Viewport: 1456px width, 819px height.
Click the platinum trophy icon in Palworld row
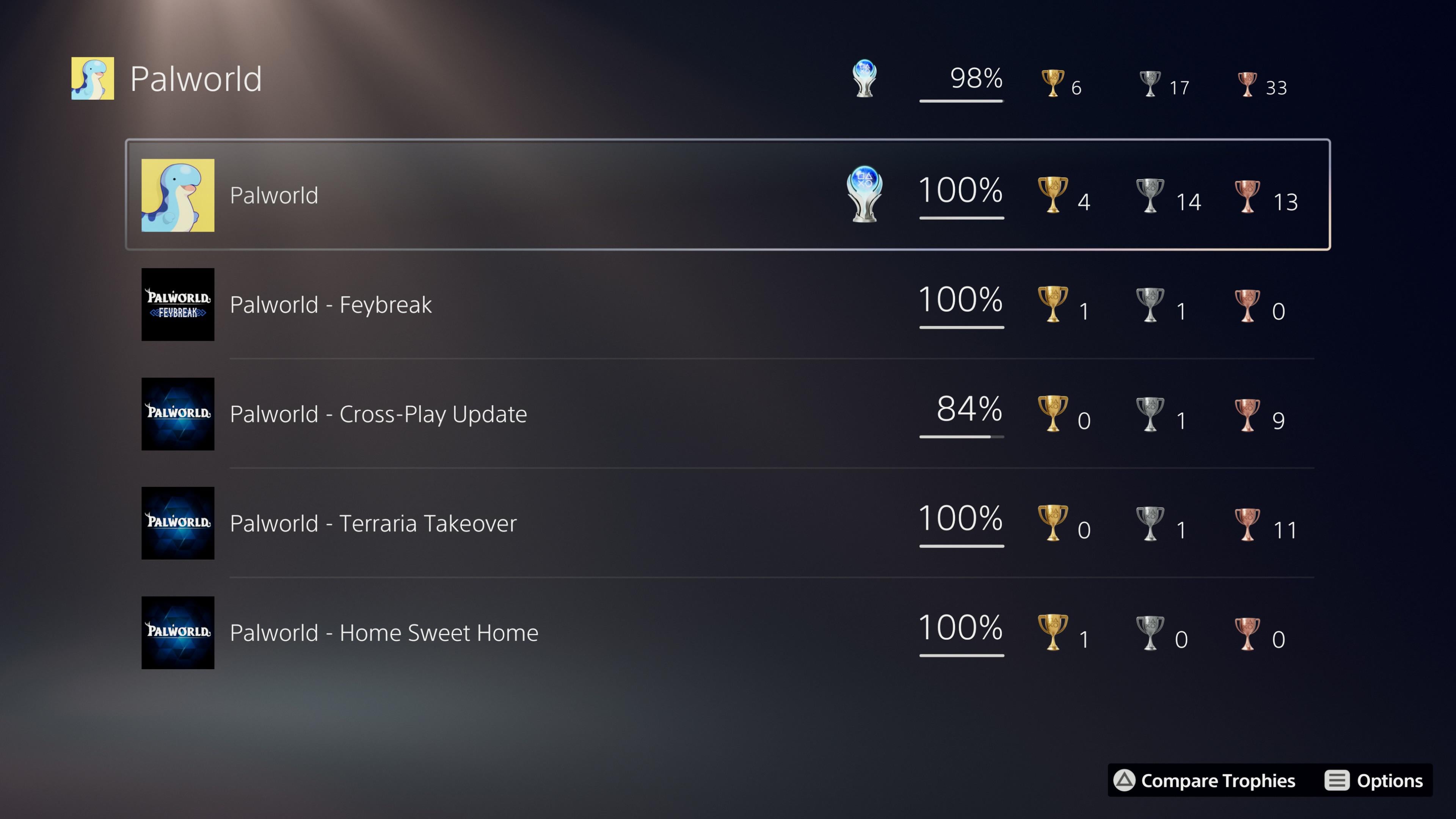point(864,194)
